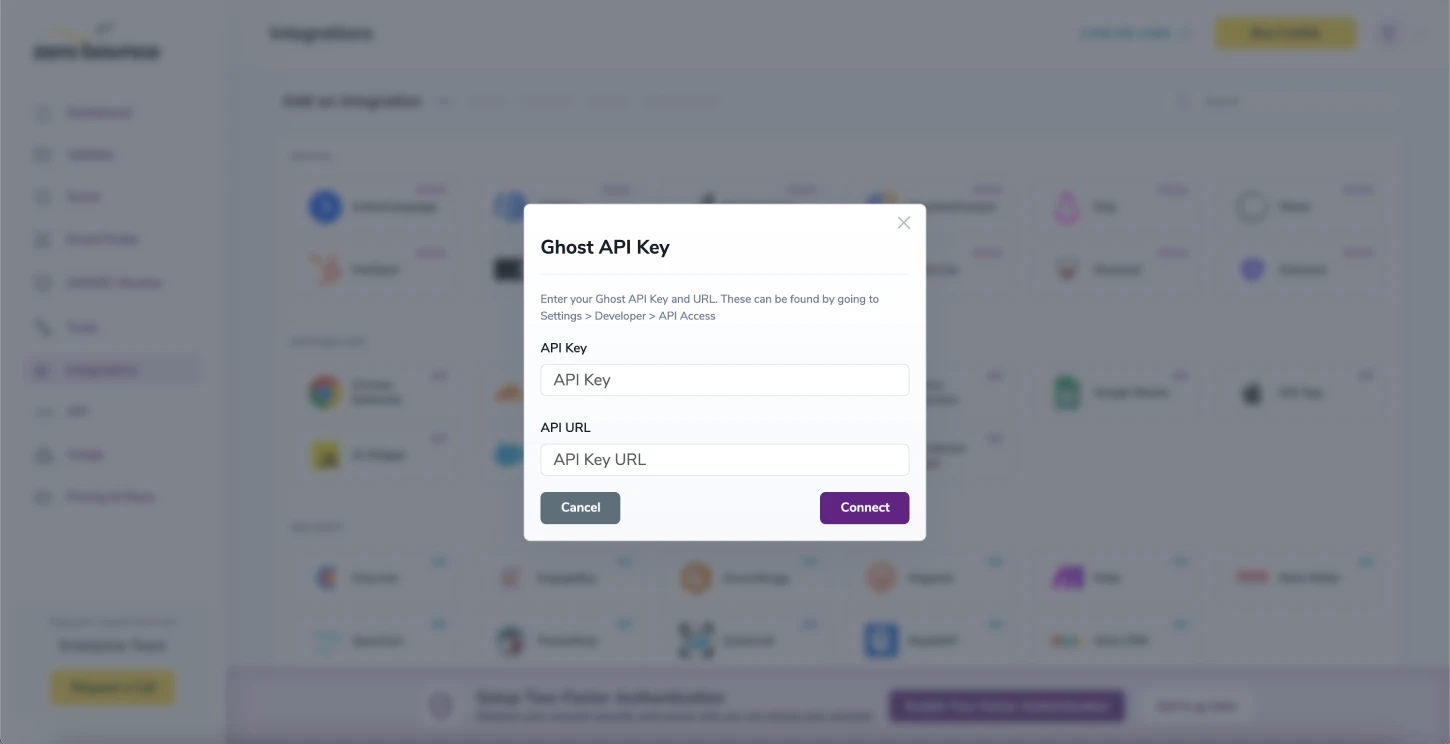
Task: Dismiss the Ghost API Key dialog
Action: [x=903, y=222]
